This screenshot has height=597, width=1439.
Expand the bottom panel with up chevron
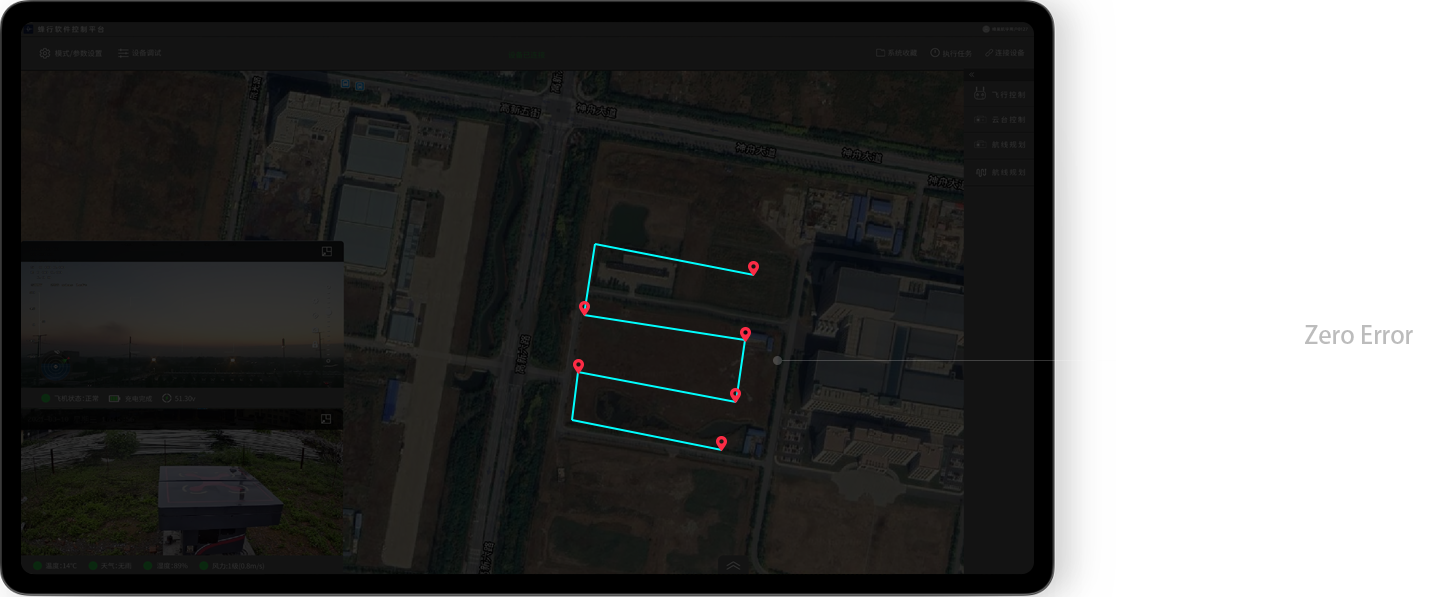[x=733, y=565]
